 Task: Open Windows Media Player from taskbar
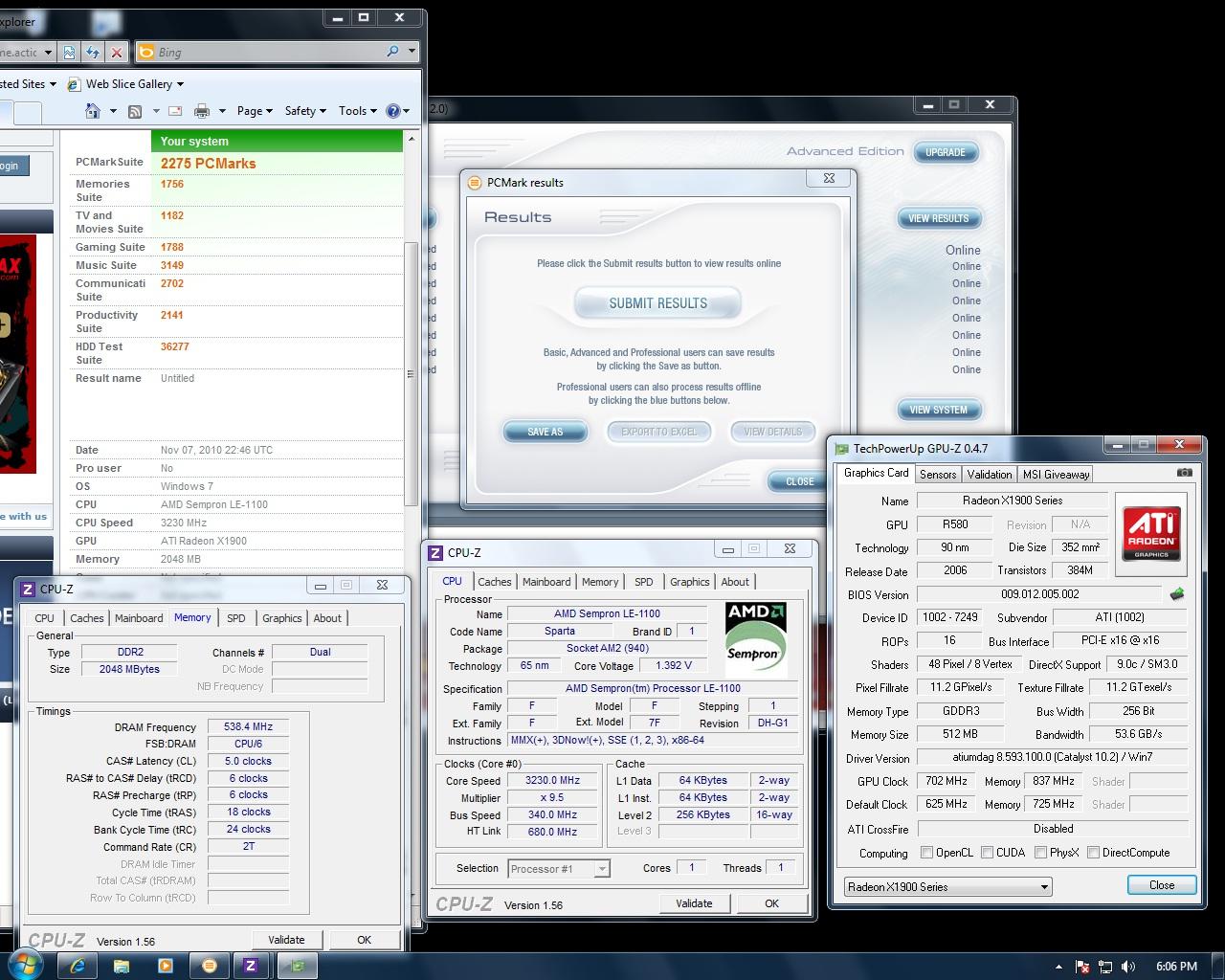(166, 966)
